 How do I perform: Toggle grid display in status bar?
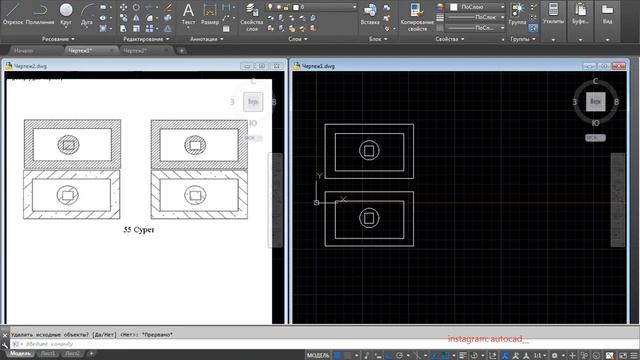(338, 356)
